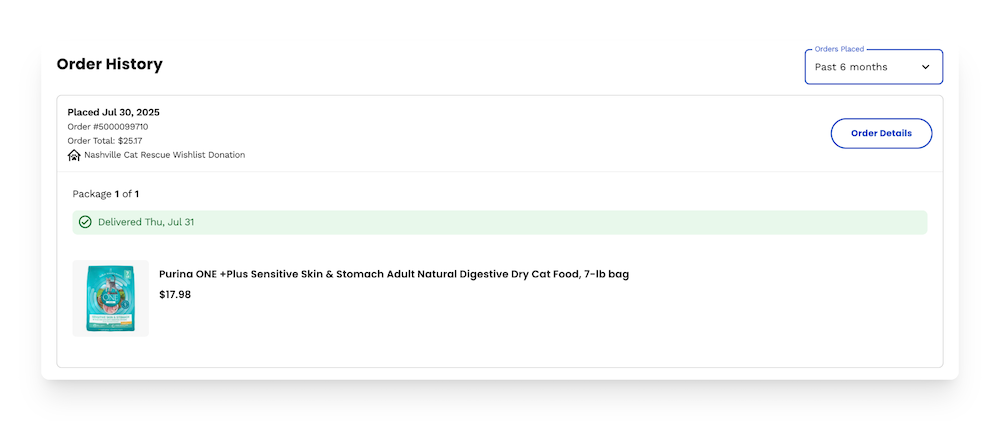Click the word 'Delivered' in the status bar
The width and height of the screenshot is (1000, 421).
pos(120,222)
